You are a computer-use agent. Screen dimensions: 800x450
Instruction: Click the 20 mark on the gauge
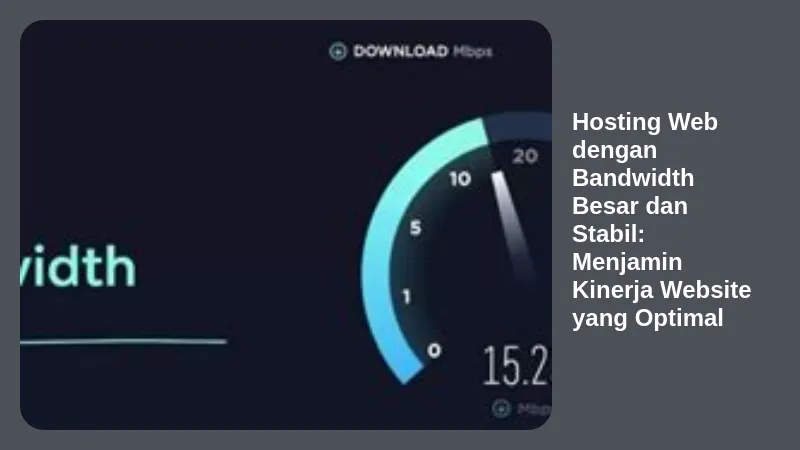click(525, 156)
